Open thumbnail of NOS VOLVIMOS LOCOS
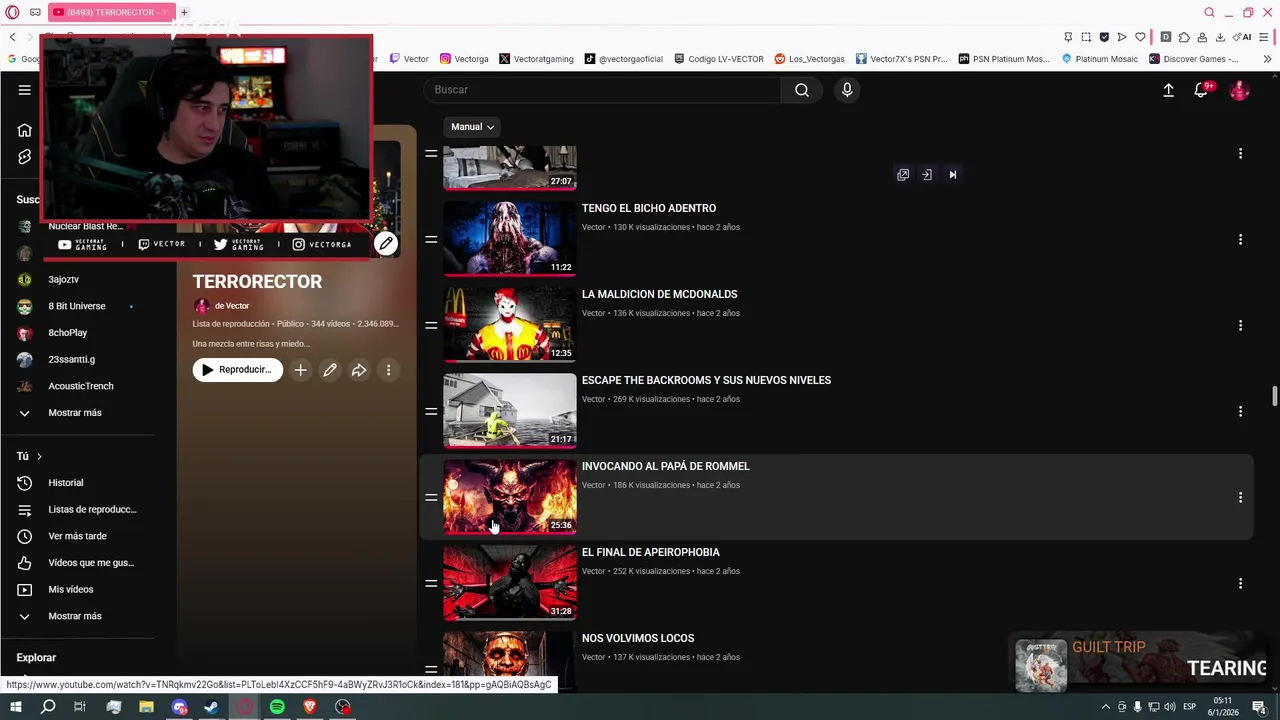The image size is (1280, 720). pos(510,660)
